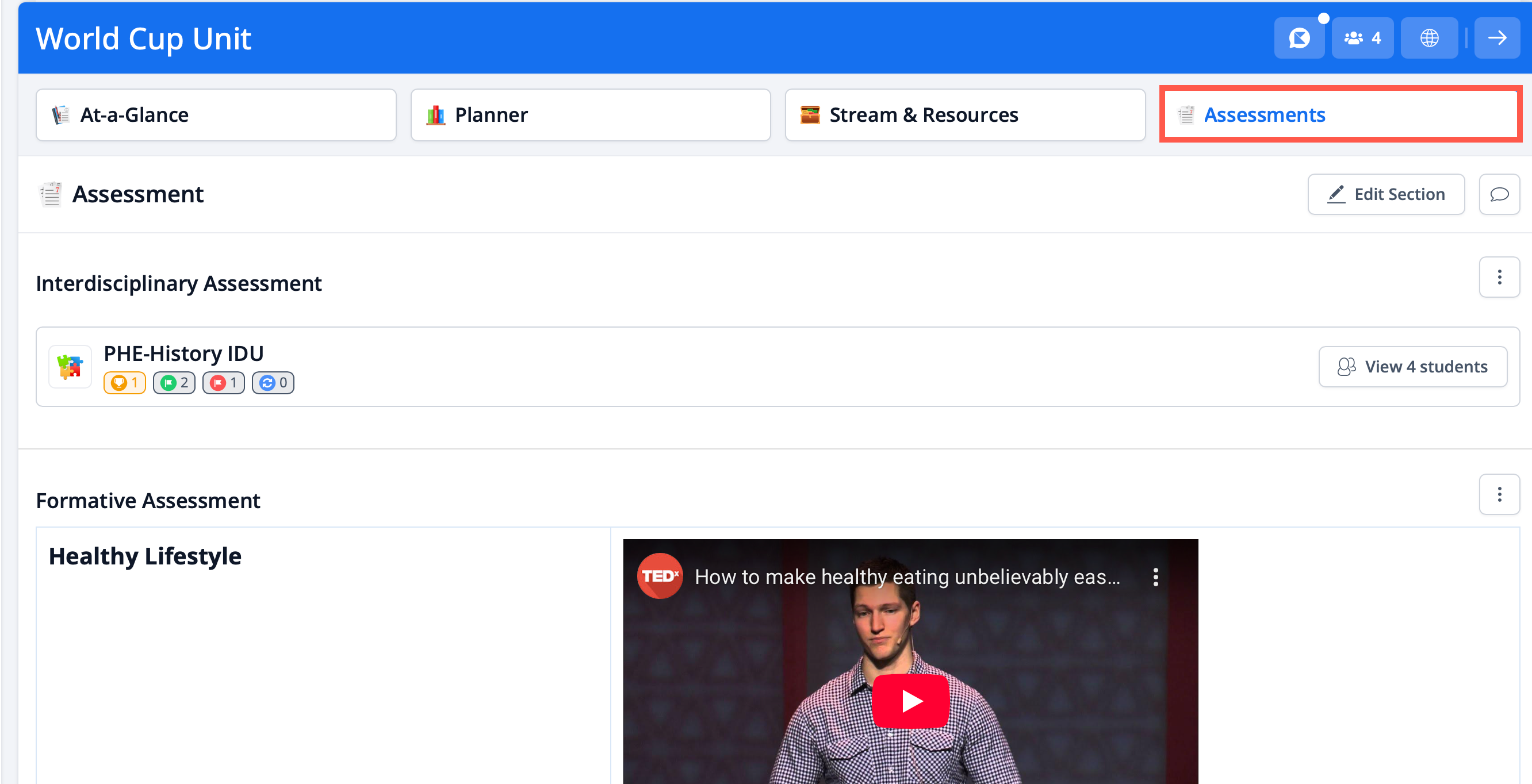Open the YouTube video options menu
This screenshot has height=784, width=1532.
pyautogui.click(x=1155, y=577)
